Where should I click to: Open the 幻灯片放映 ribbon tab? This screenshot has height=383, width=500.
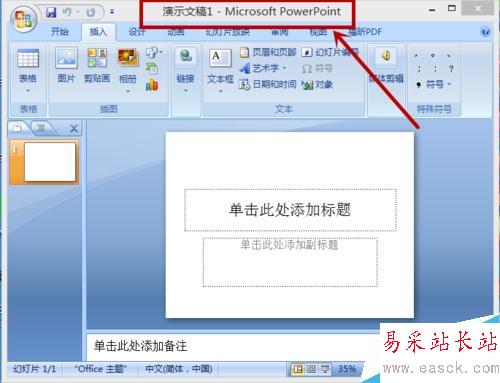228,32
